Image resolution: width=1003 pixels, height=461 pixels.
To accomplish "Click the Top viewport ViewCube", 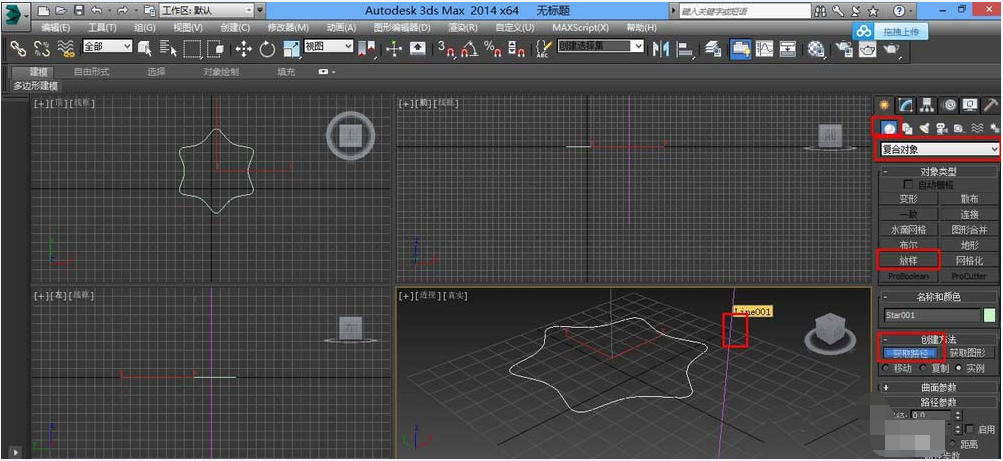I will click(349, 135).
